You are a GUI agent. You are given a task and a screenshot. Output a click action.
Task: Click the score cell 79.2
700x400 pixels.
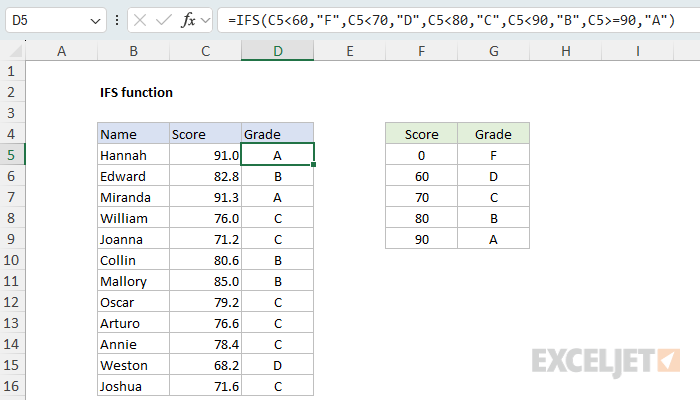[x=205, y=302]
